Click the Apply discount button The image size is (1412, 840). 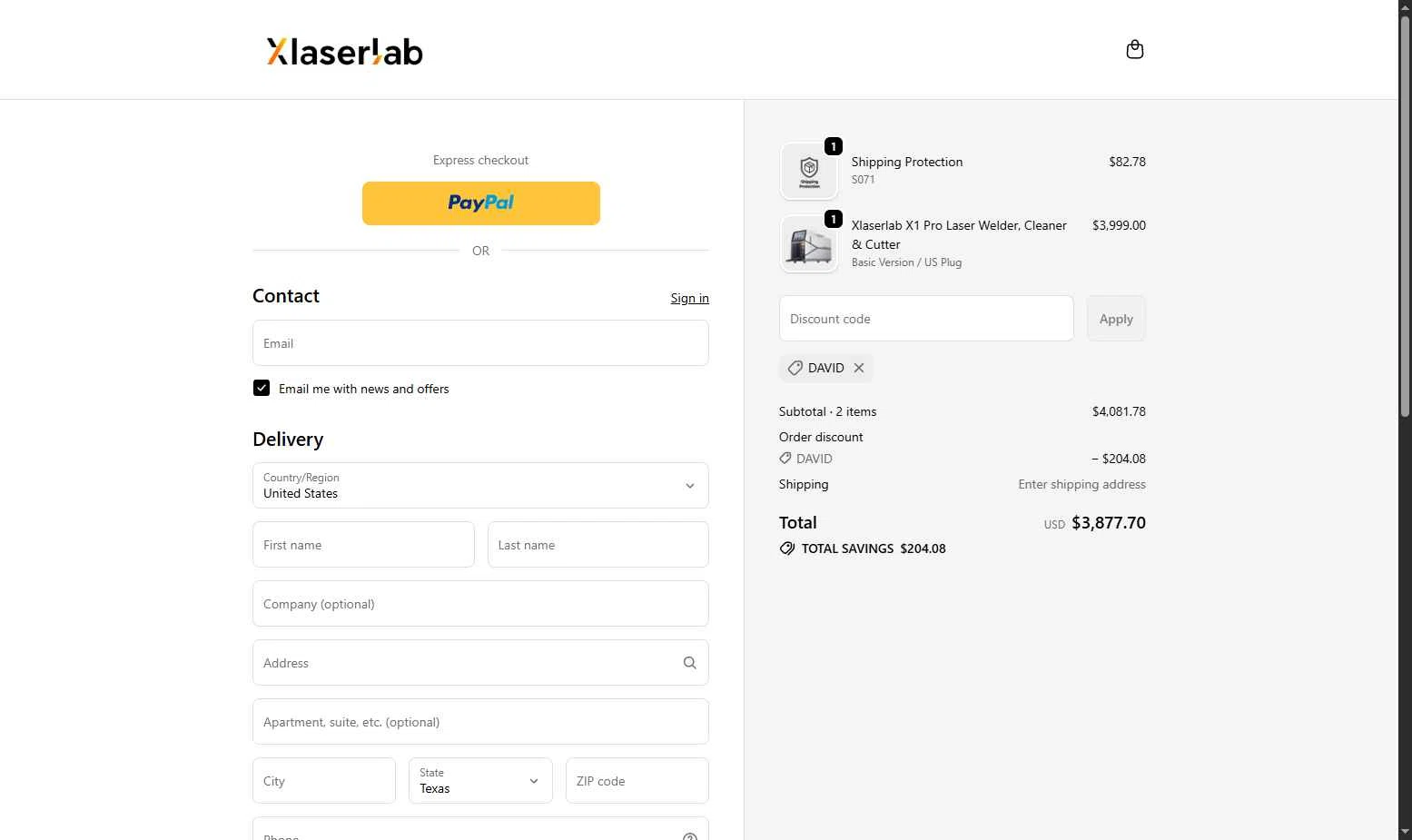1116,319
